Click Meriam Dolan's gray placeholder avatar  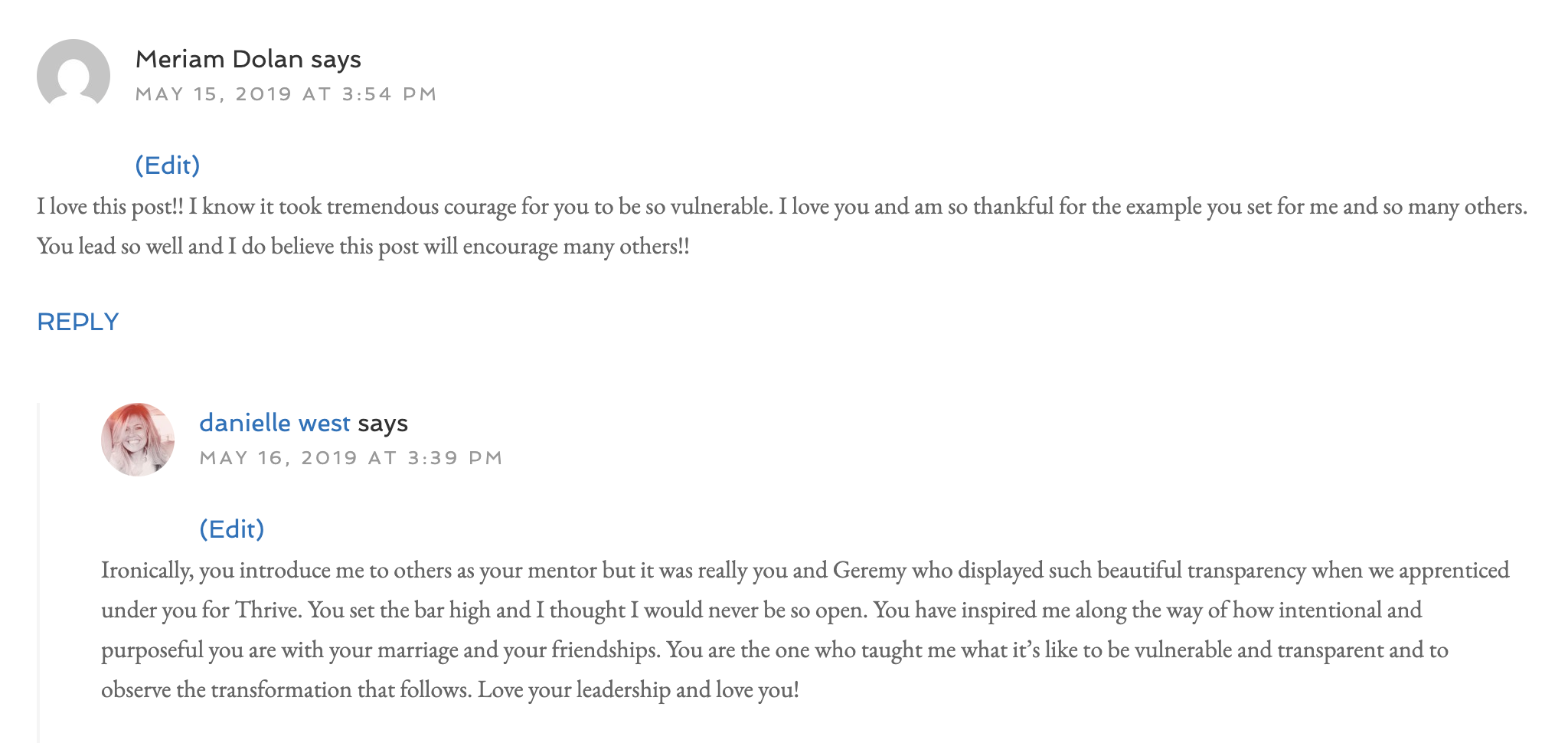(73, 75)
